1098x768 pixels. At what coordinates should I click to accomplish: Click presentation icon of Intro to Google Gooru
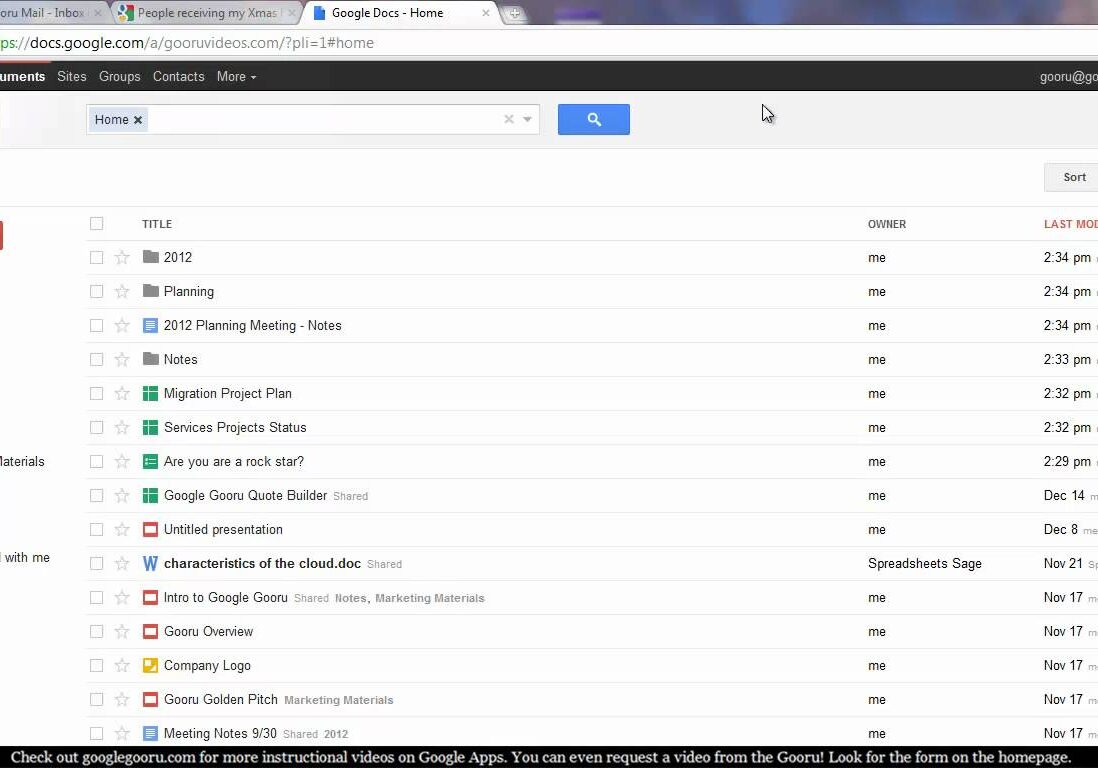pyautogui.click(x=150, y=597)
